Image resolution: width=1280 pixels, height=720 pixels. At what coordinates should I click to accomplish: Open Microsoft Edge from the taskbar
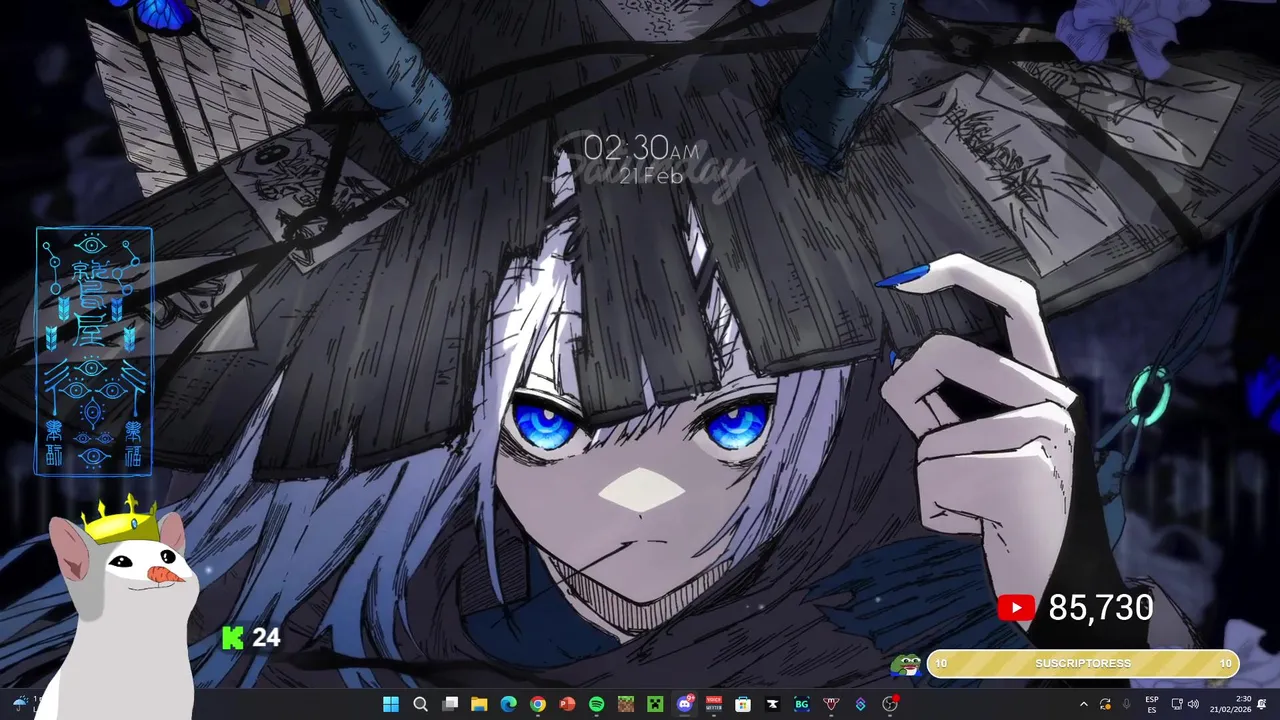[x=508, y=704]
